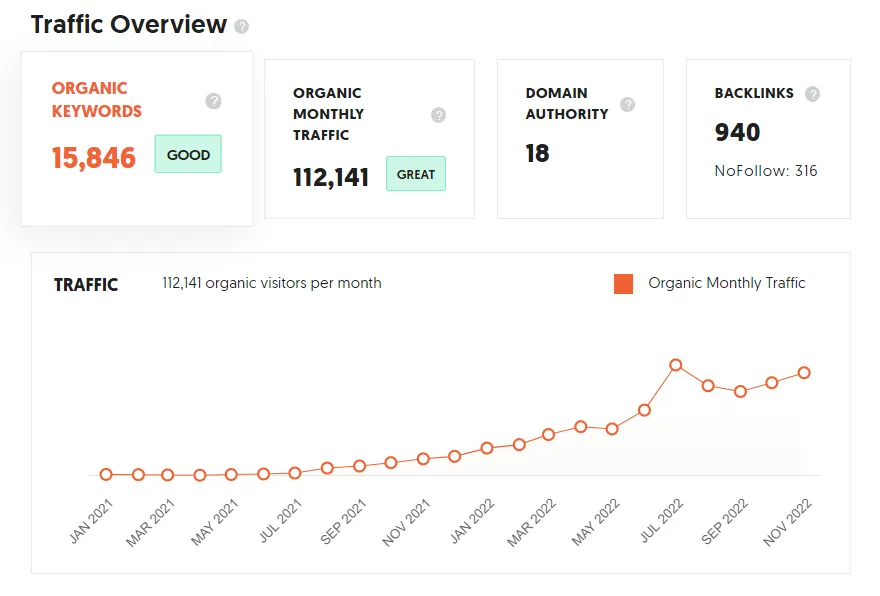
Task: Click the backlinks count 940
Action: pos(737,132)
